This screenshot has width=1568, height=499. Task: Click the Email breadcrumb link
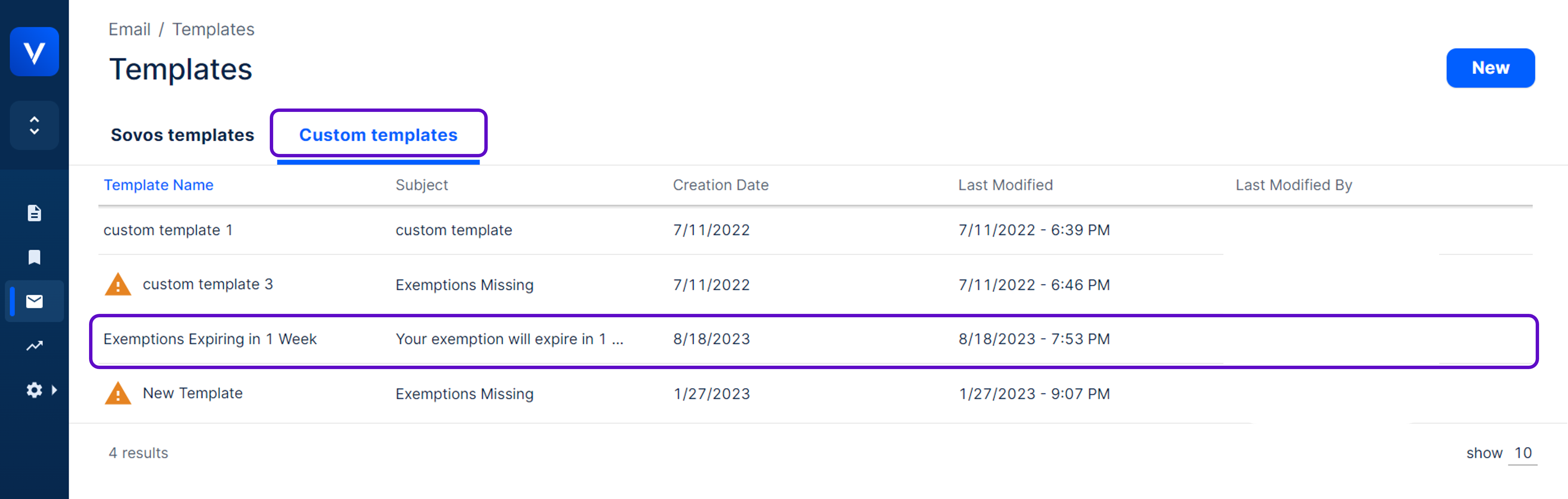(x=129, y=29)
